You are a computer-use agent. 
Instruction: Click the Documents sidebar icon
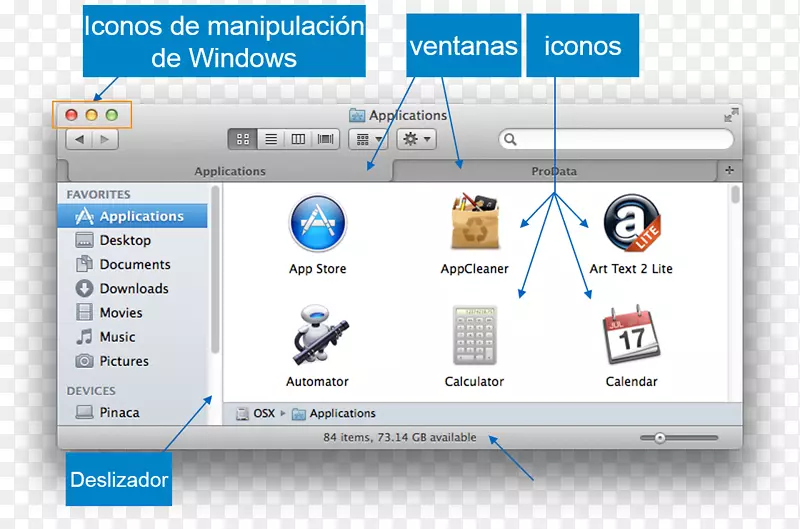click(x=84, y=264)
